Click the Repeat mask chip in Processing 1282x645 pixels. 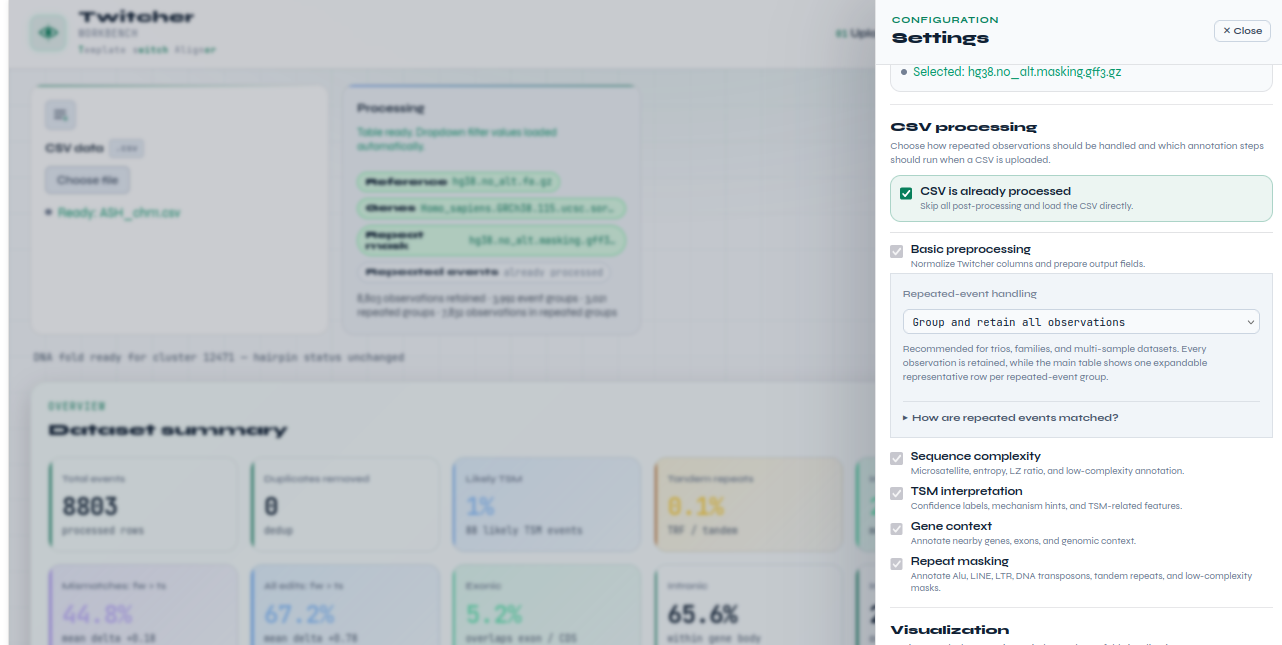[491, 241]
